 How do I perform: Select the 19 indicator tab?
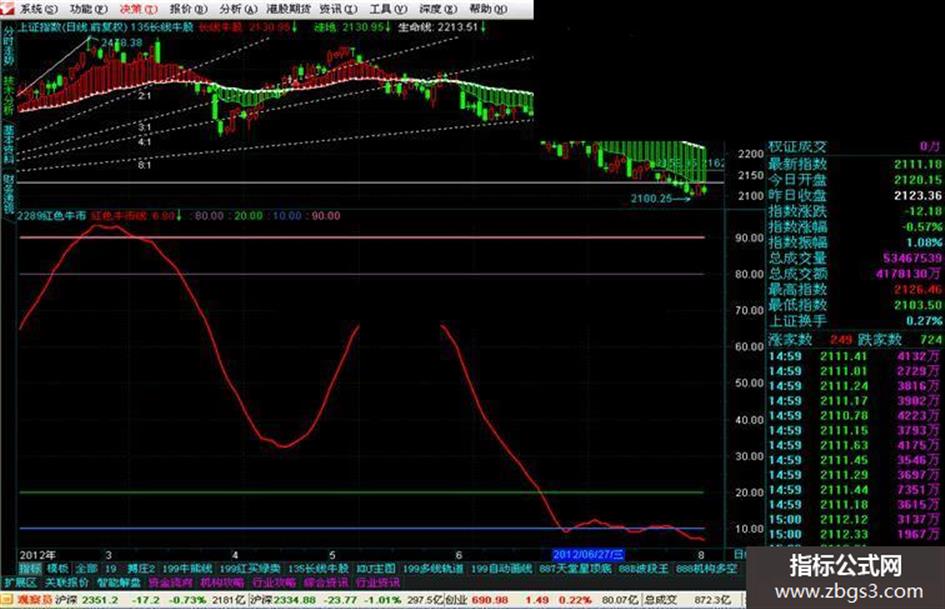point(111,569)
